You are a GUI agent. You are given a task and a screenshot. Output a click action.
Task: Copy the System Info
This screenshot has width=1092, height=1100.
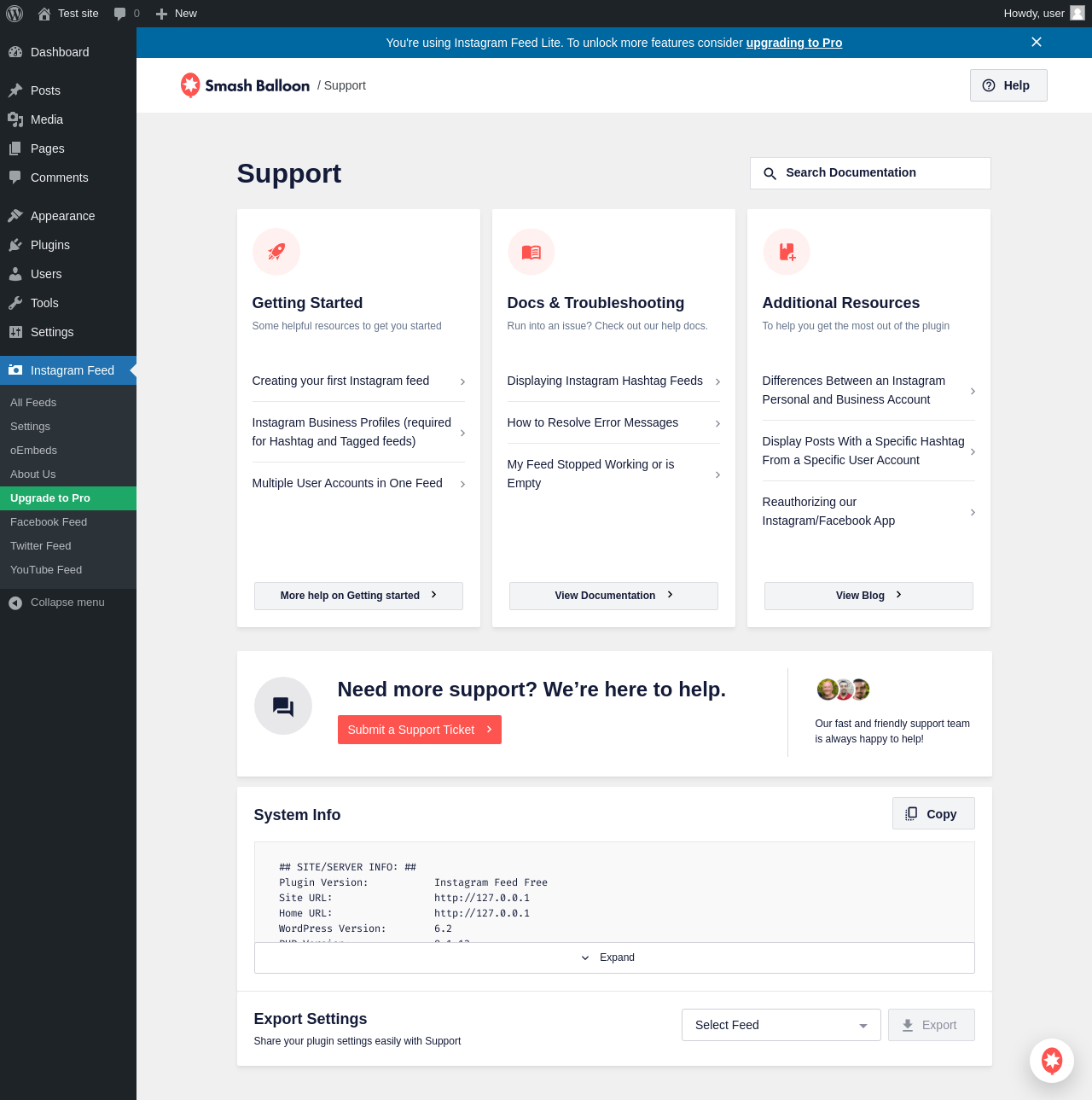click(x=933, y=813)
